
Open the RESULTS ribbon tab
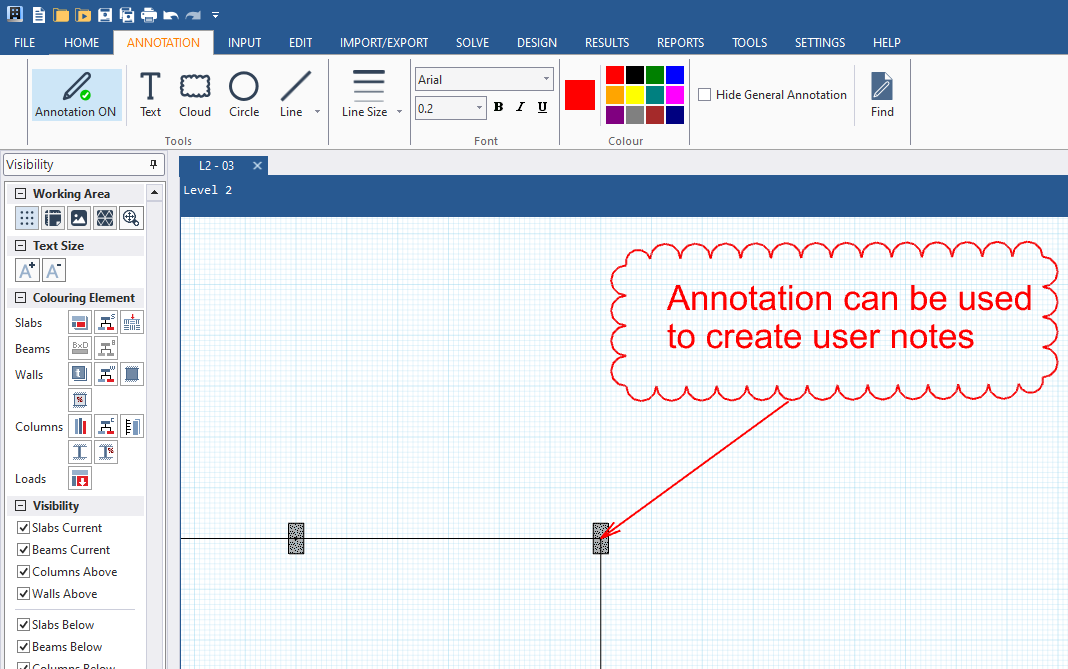[607, 43]
